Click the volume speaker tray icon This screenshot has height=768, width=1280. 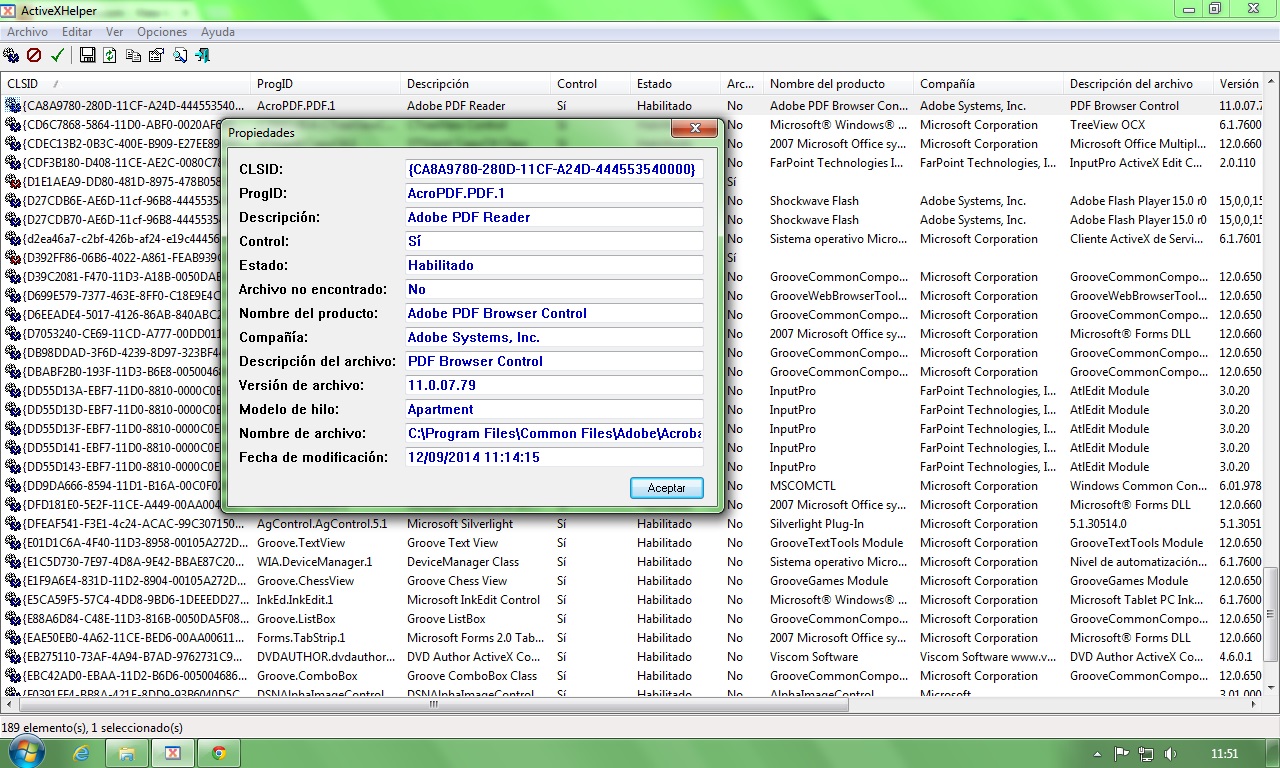tap(1170, 754)
